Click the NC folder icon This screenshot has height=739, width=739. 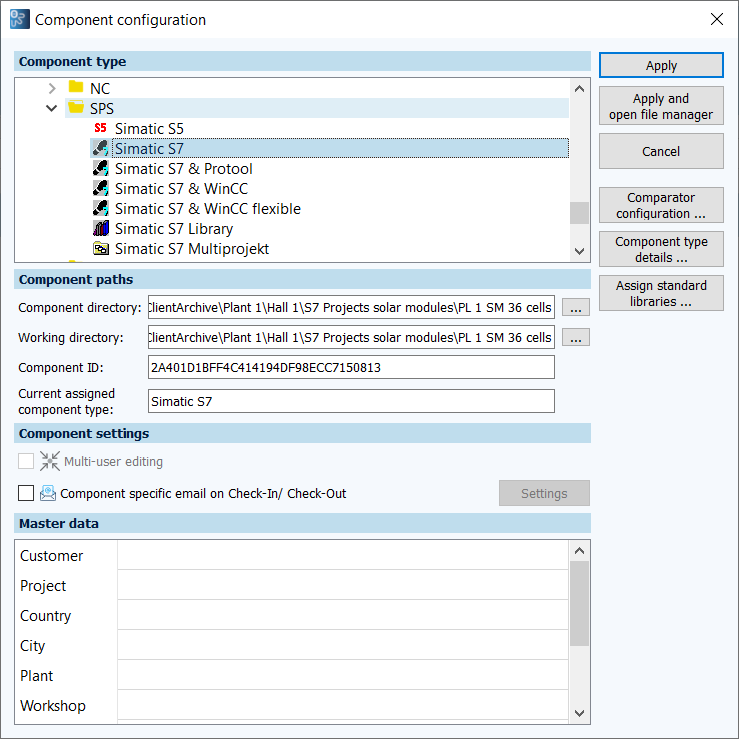click(76, 87)
